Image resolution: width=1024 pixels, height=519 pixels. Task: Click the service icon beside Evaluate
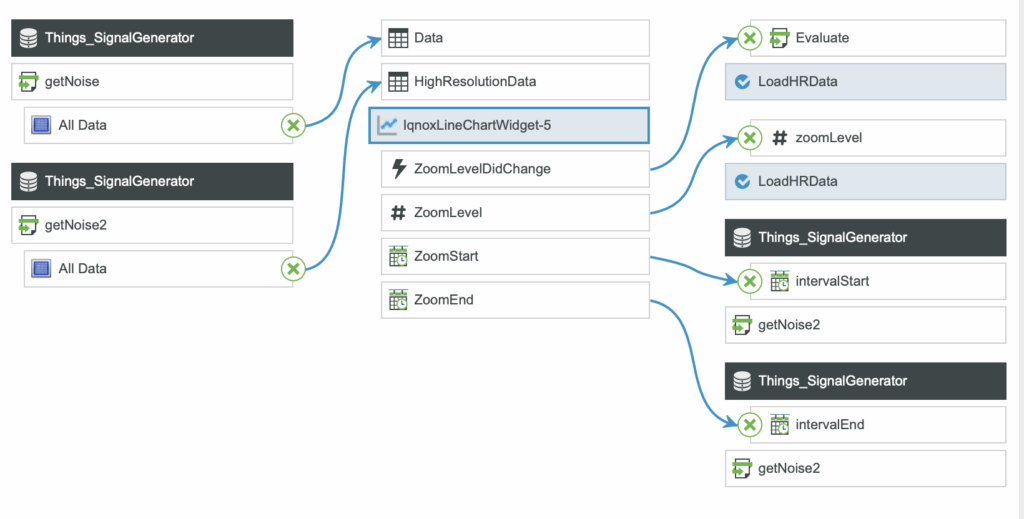pyautogui.click(x=779, y=38)
